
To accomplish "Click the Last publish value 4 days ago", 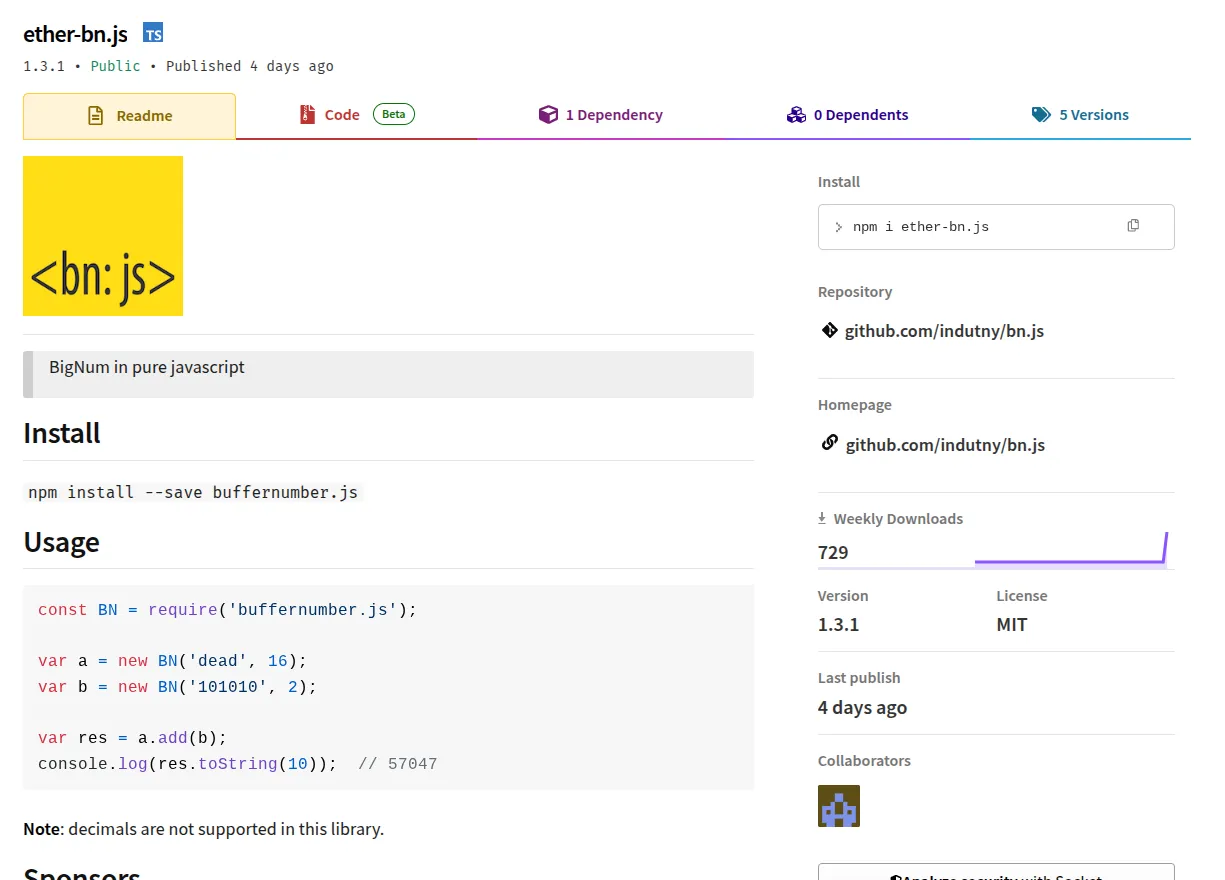I will click(862, 707).
